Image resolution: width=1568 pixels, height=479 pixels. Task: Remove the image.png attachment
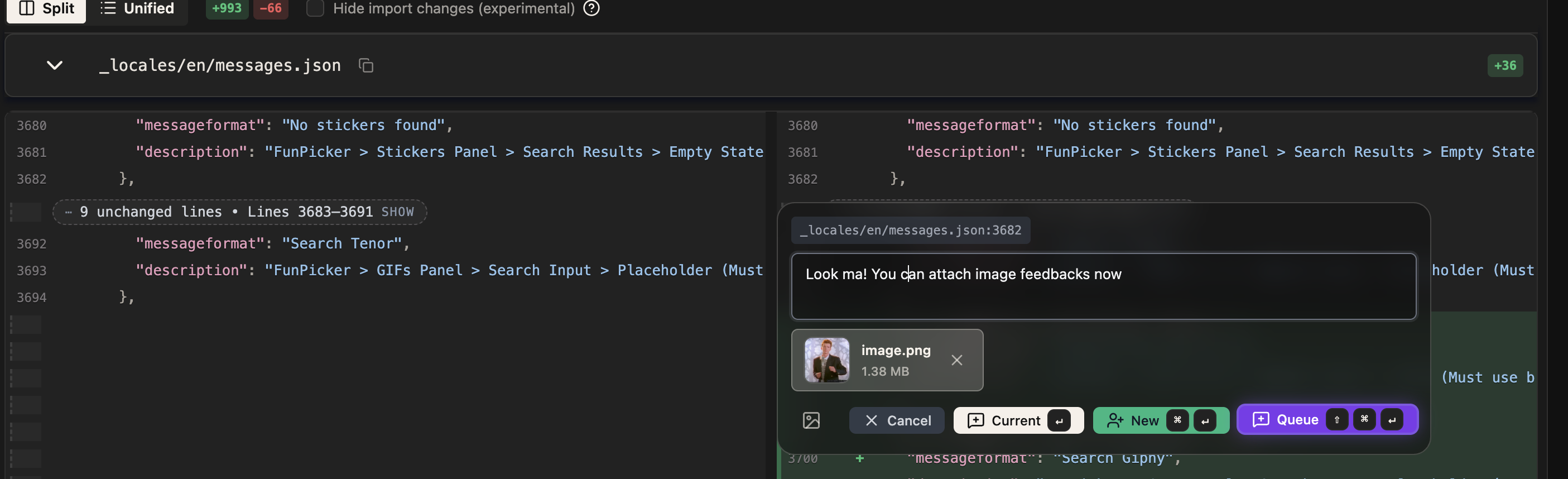click(956, 360)
